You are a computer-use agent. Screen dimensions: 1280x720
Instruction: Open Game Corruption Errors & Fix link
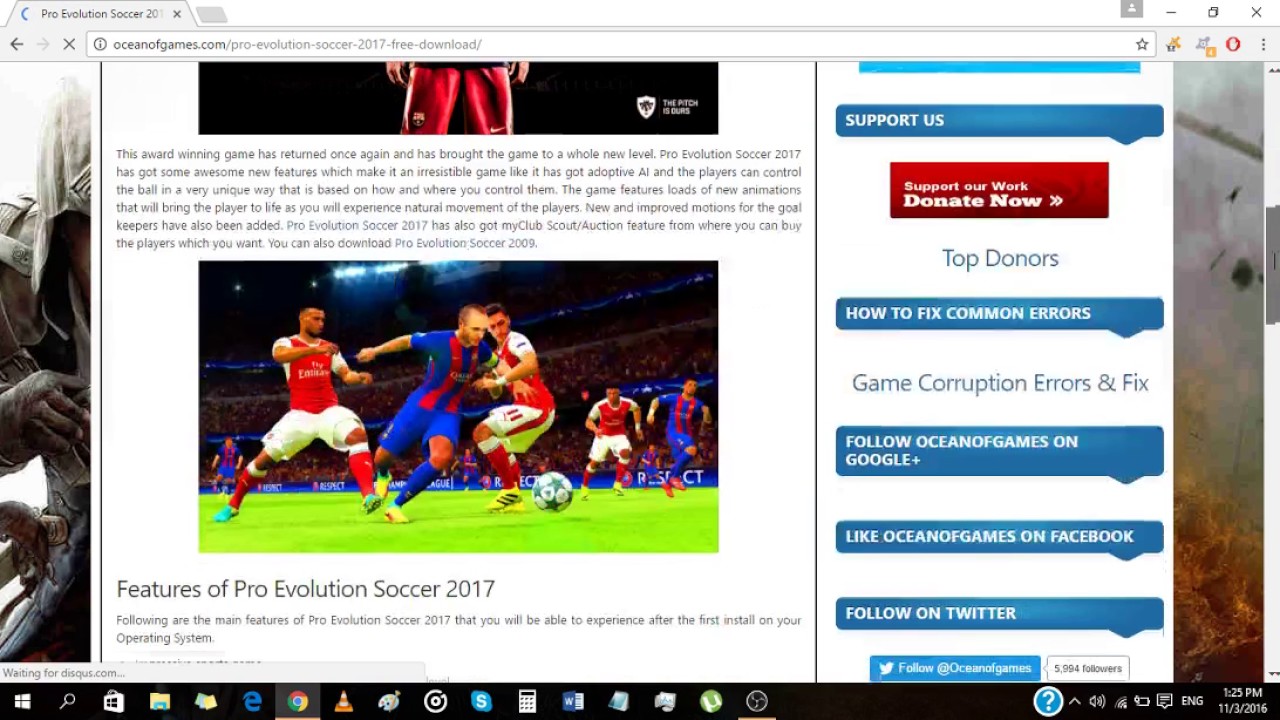(1000, 383)
